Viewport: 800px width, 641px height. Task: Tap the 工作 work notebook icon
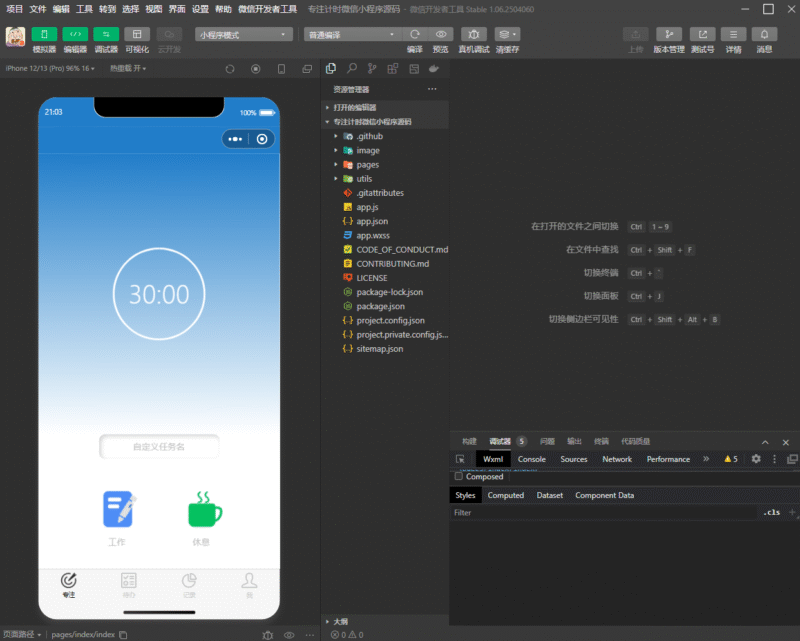tap(119, 509)
